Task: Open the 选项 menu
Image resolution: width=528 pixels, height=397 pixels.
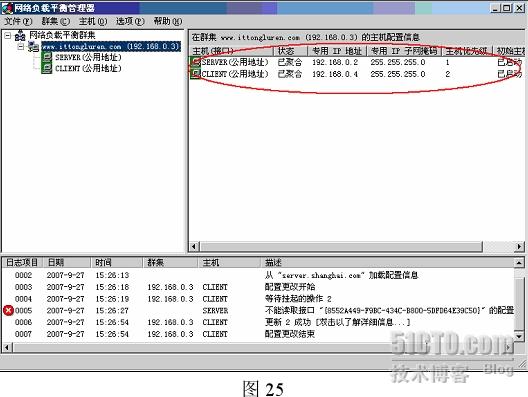Action: (130, 22)
